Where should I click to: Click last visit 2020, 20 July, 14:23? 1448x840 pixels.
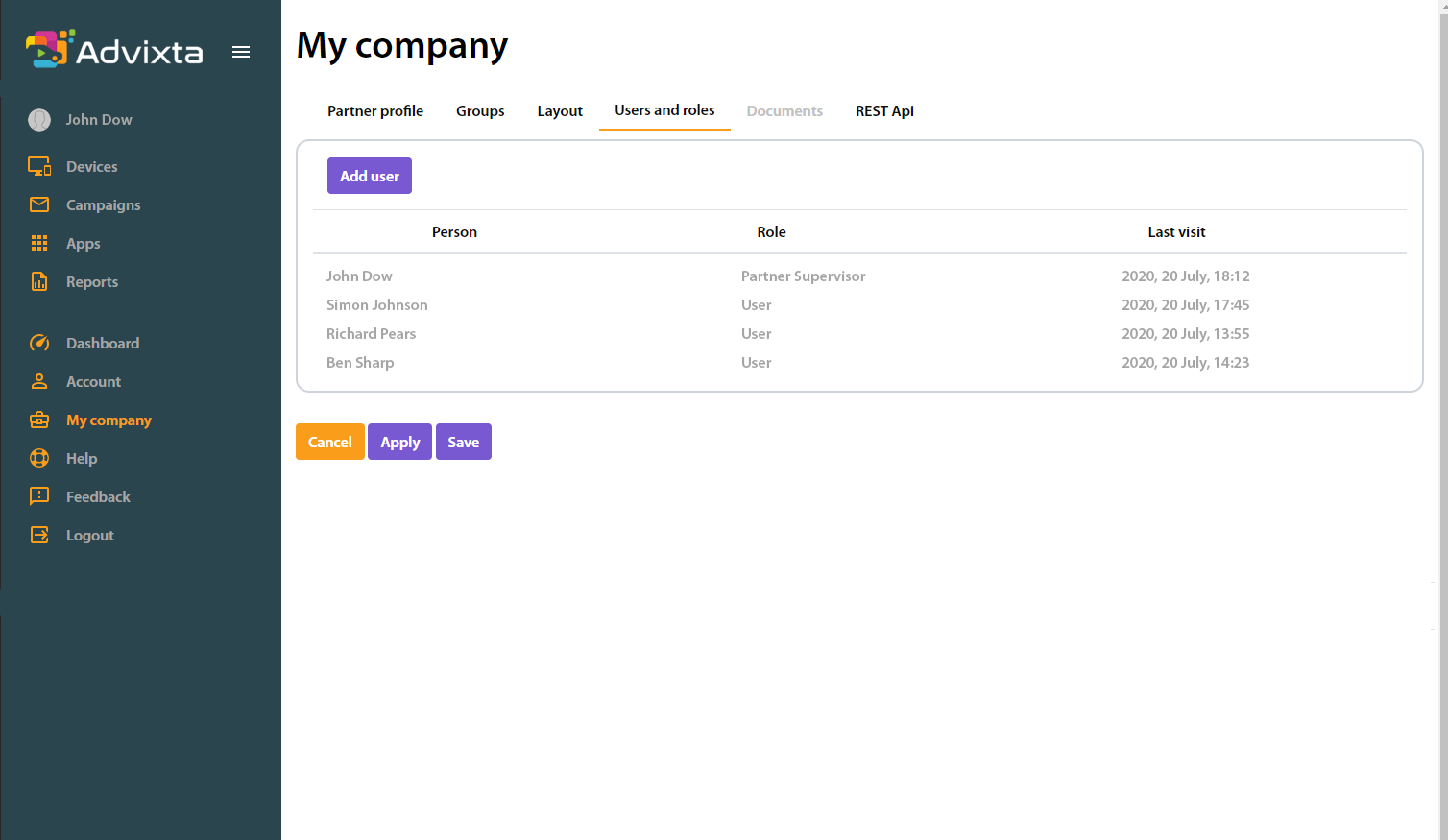(1186, 363)
